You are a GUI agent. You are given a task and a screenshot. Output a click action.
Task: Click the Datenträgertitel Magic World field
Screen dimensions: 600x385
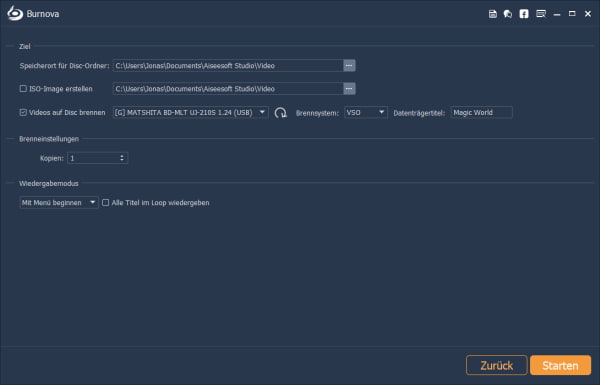click(x=481, y=113)
